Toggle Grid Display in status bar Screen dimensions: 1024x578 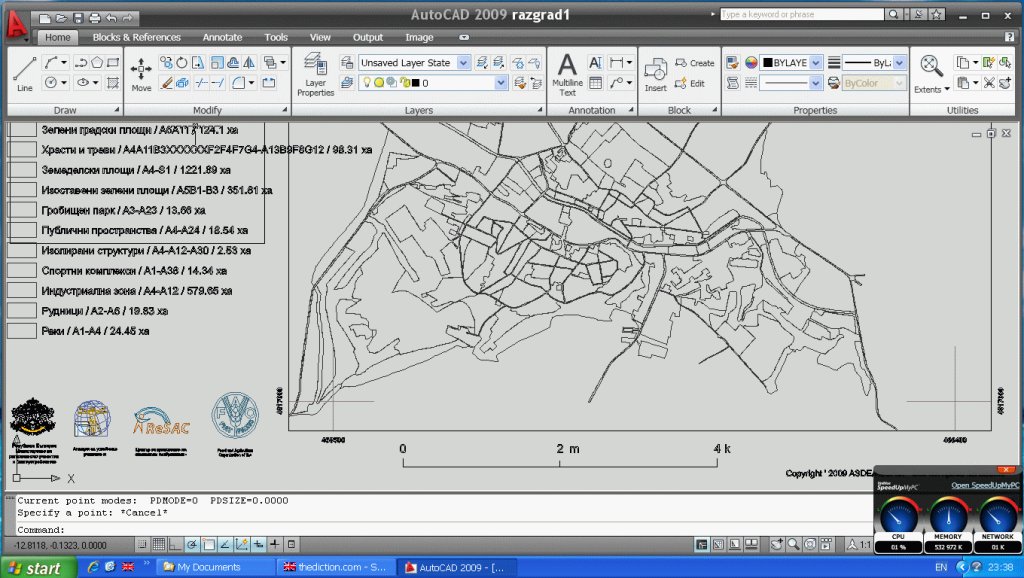159,544
